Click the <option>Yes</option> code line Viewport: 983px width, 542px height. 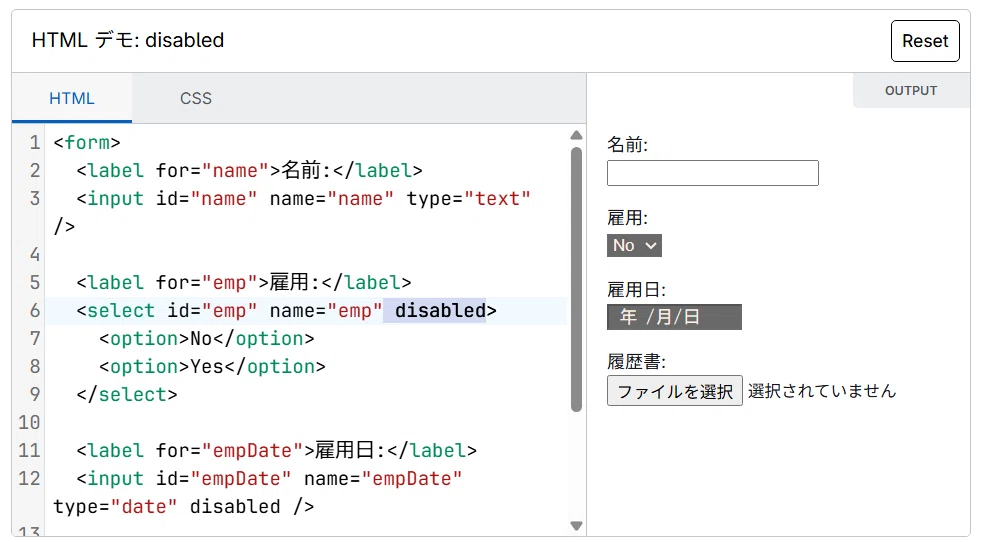point(212,367)
